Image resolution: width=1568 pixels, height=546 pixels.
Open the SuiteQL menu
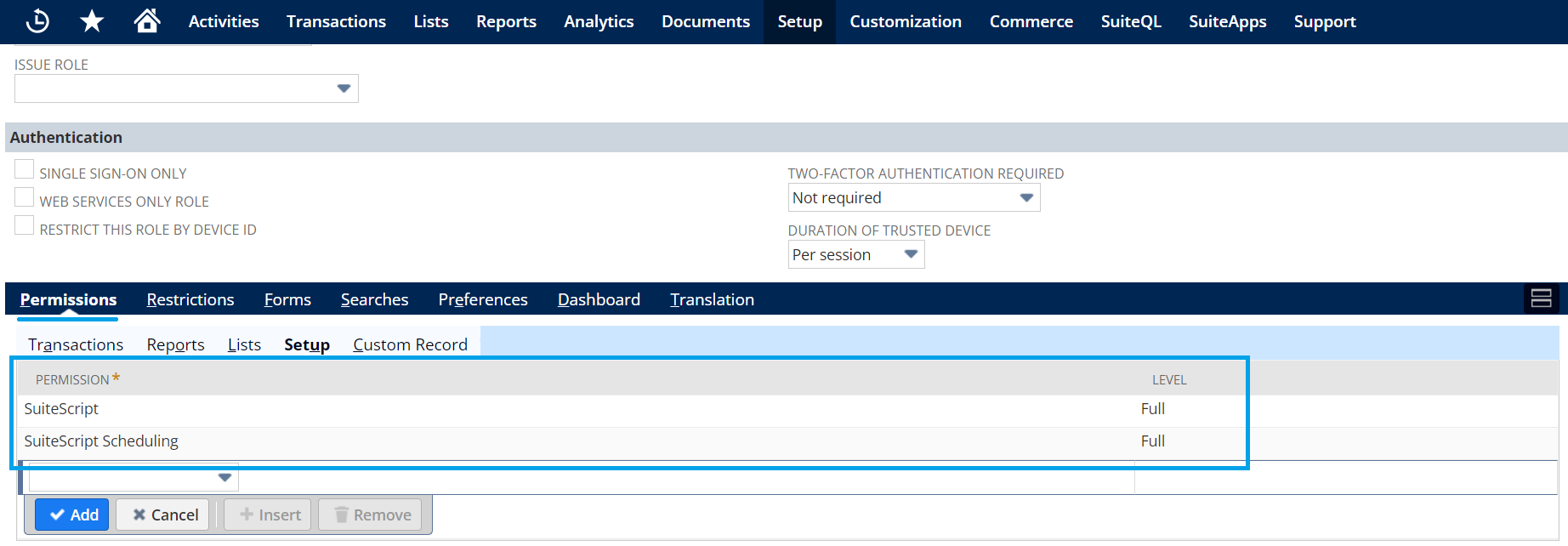click(1131, 21)
